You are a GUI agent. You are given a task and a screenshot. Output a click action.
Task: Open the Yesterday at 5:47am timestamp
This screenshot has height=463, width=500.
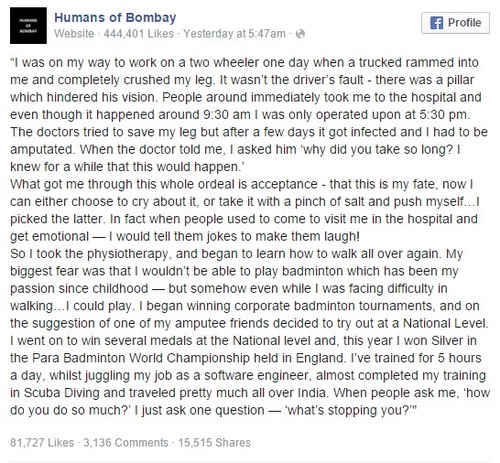click(x=234, y=34)
